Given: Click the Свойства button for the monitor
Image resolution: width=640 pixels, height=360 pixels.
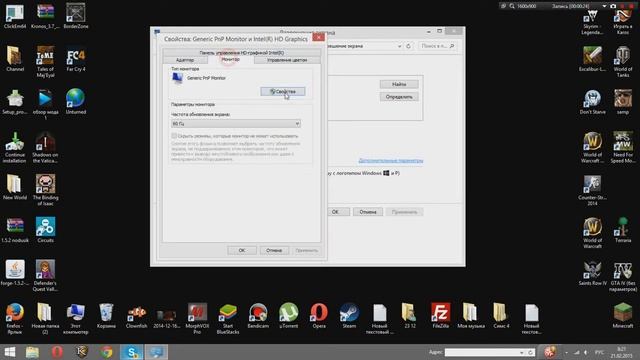Looking at the screenshot, I should [x=283, y=91].
